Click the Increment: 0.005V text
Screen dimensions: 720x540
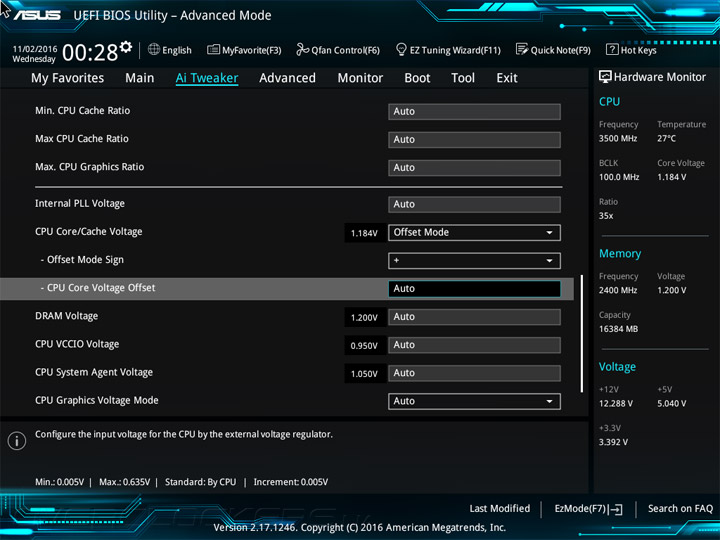pyautogui.click(x=291, y=482)
